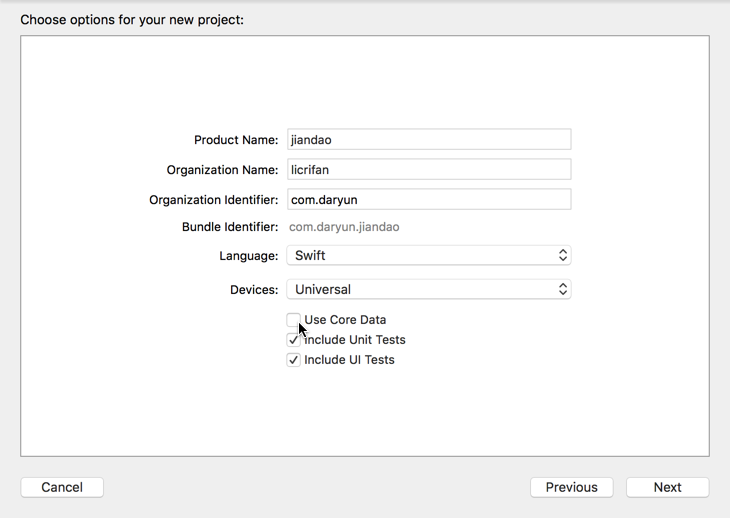
Task: Uncheck the Include Unit Tests checkbox
Action: pos(294,340)
